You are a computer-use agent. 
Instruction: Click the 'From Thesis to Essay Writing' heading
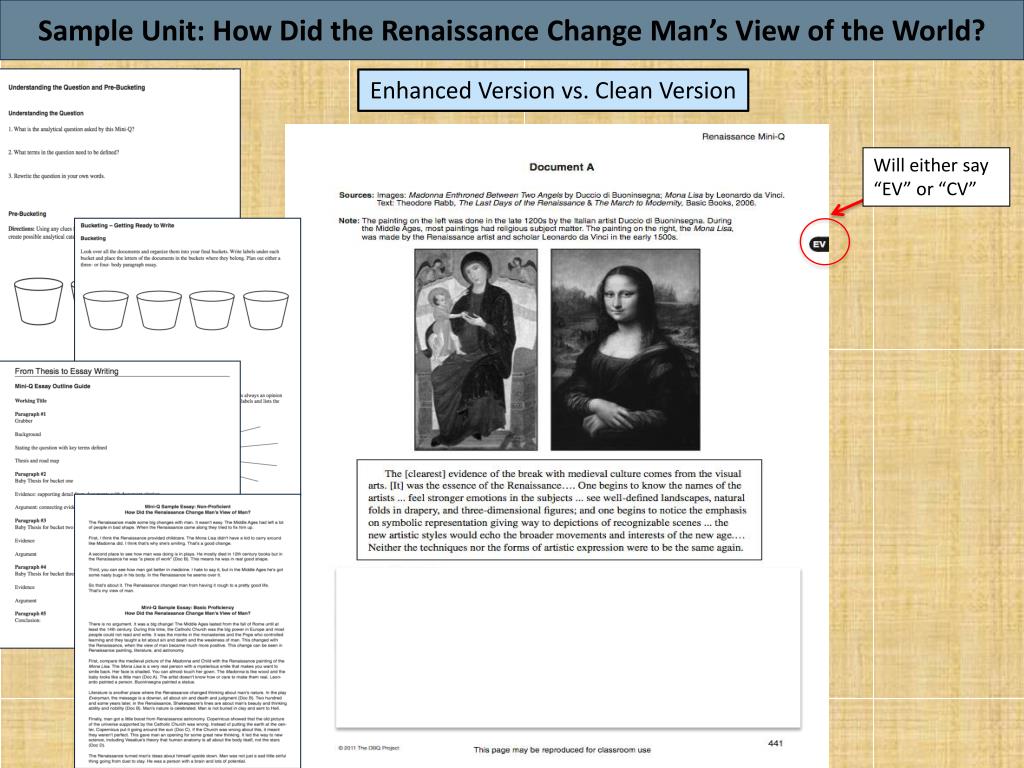click(x=67, y=371)
